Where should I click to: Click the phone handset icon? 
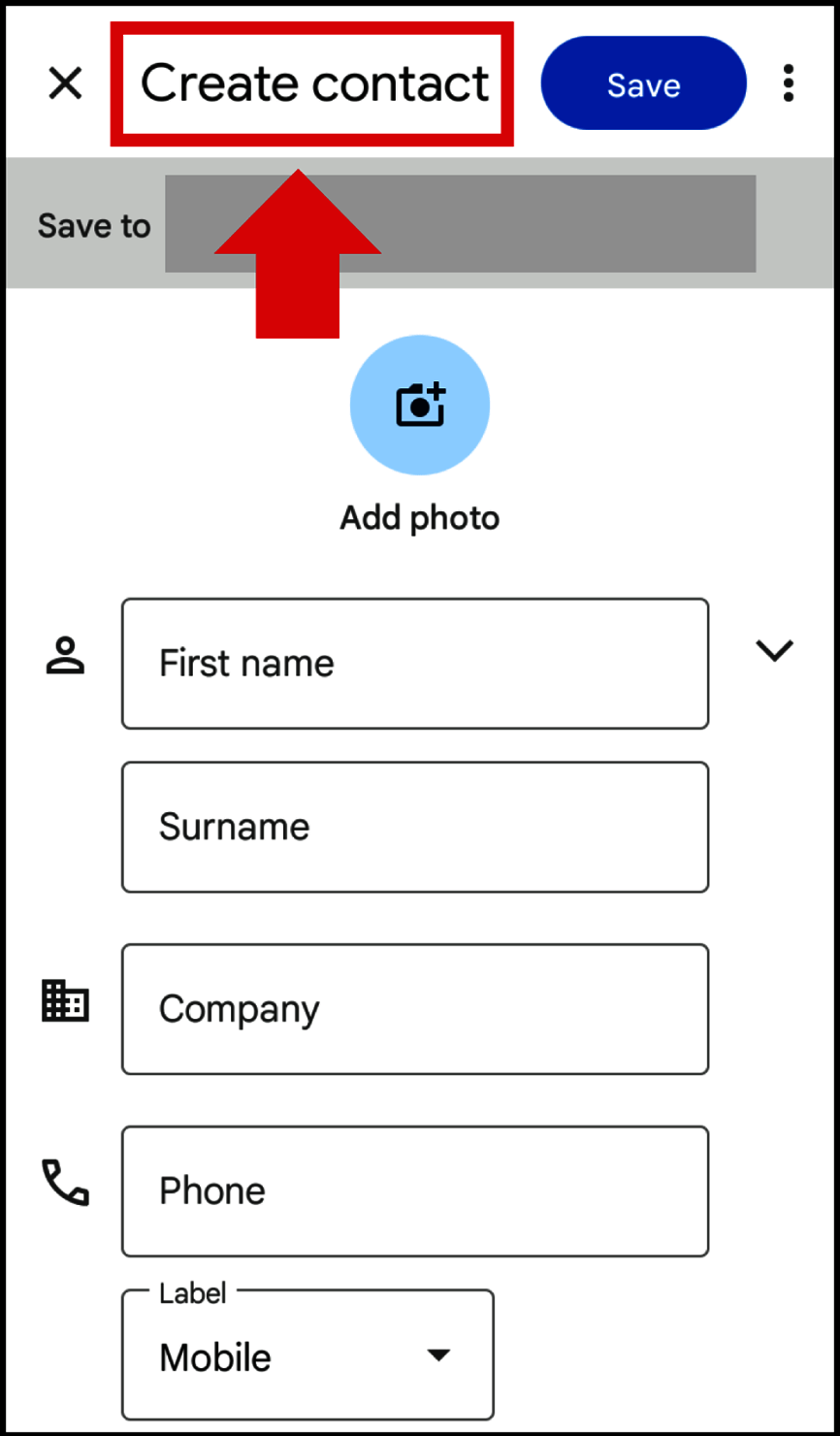[65, 1183]
